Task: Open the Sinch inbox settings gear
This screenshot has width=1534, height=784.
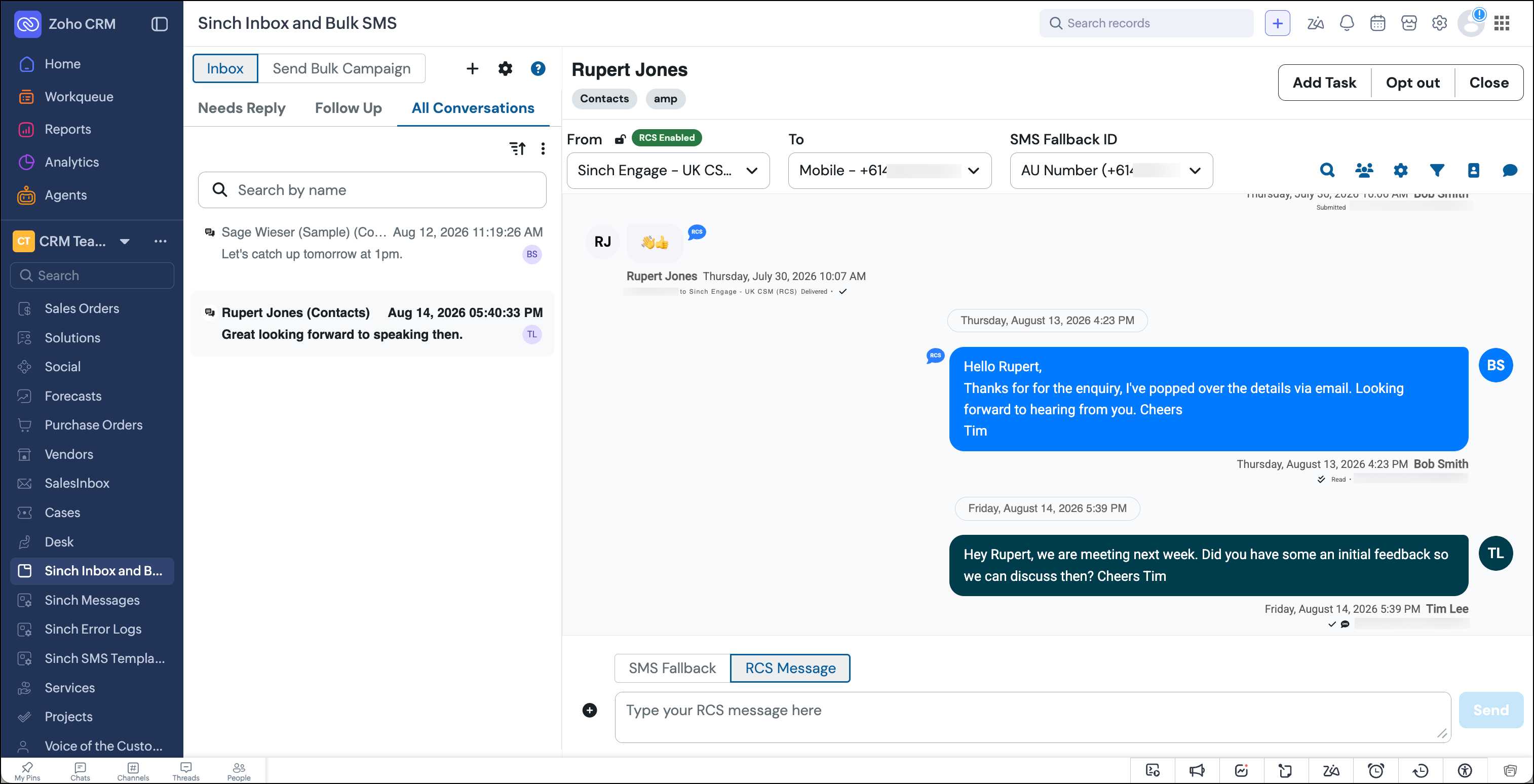Action: pyautogui.click(x=505, y=68)
